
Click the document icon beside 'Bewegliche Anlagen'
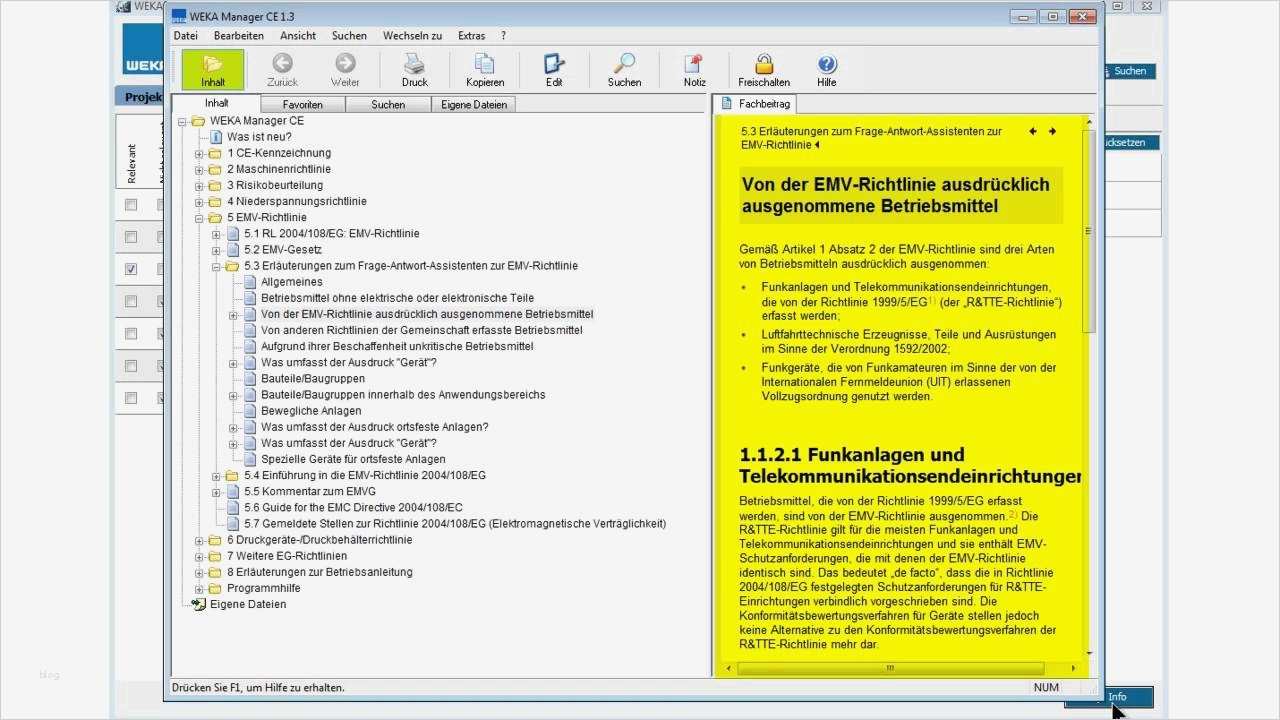250,411
